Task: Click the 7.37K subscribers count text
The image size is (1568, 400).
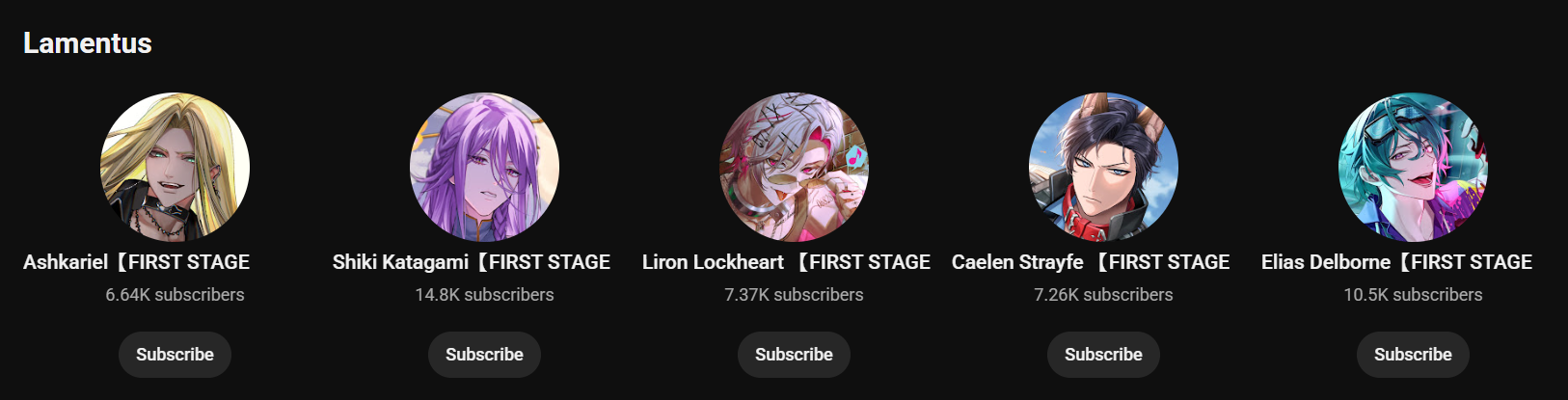Action: point(794,295)
